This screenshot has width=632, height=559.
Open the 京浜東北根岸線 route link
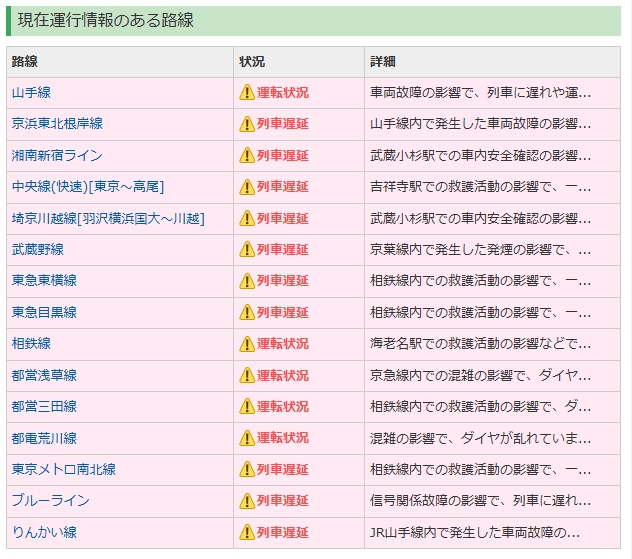pos(57,123)
